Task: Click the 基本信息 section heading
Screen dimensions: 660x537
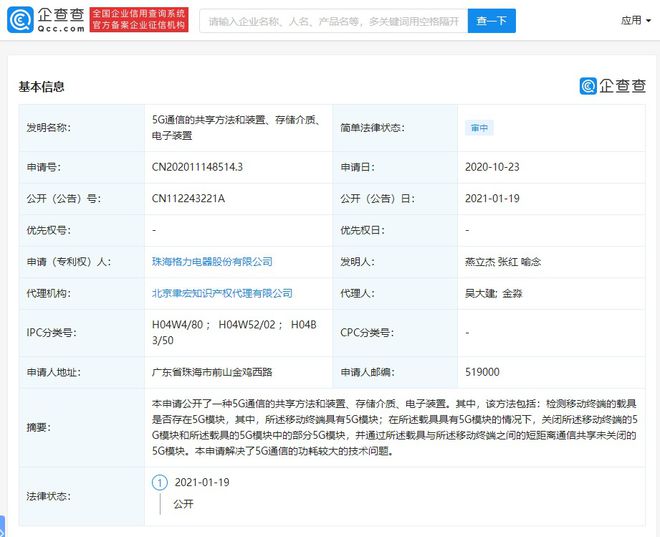Action: tap(41, 87)
